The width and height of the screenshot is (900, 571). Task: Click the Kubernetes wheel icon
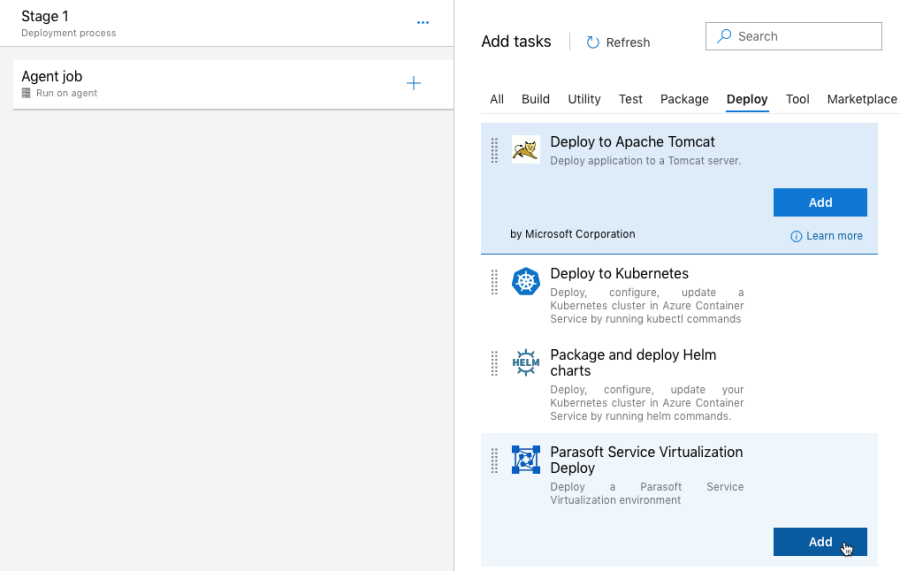pyautogui.click(x=526, y=281)
